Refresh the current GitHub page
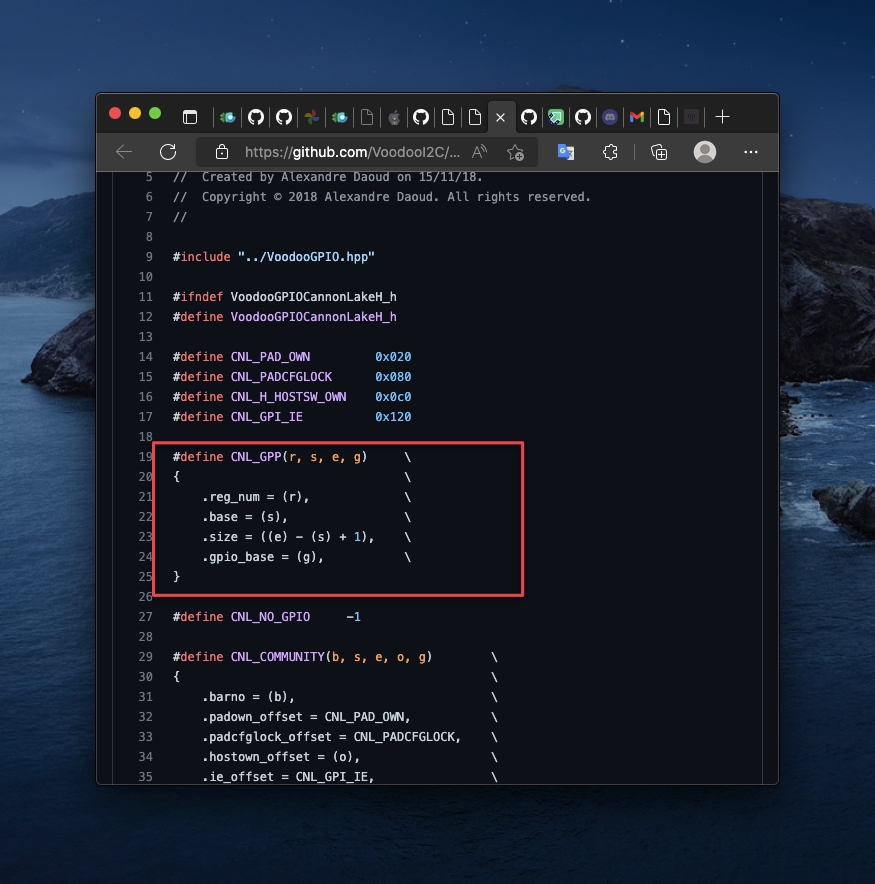 coord(168,152)
